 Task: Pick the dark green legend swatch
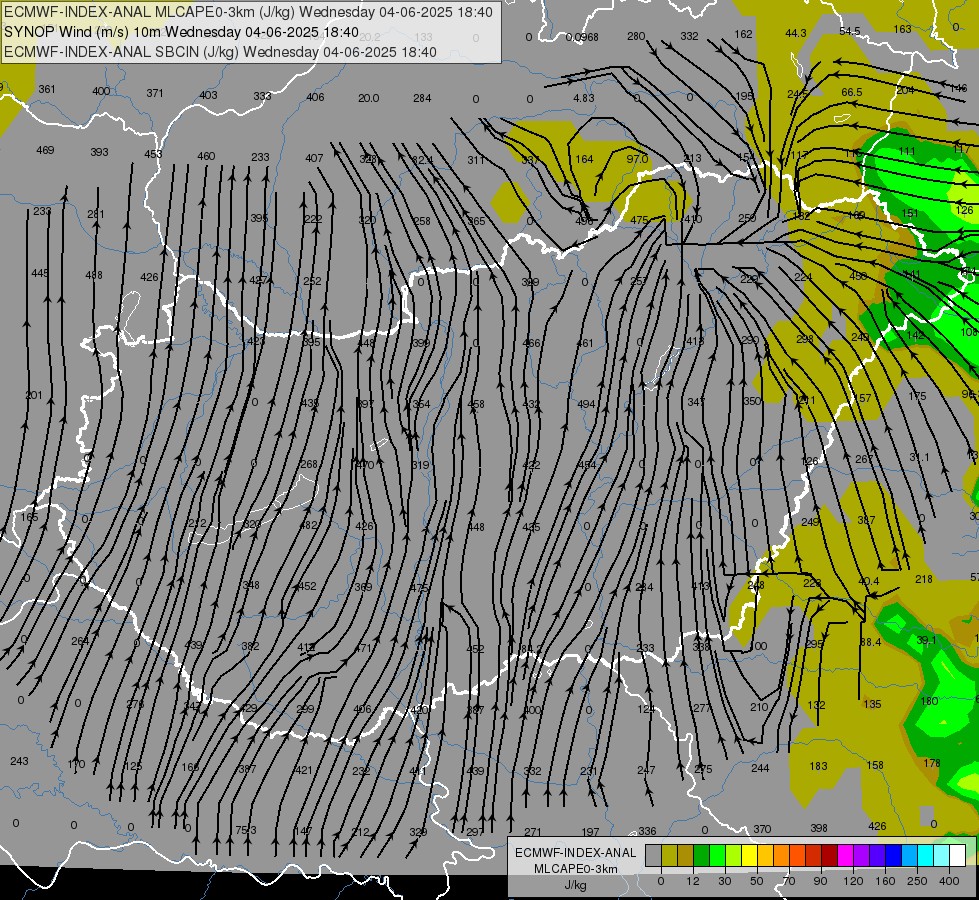(702, 856)
